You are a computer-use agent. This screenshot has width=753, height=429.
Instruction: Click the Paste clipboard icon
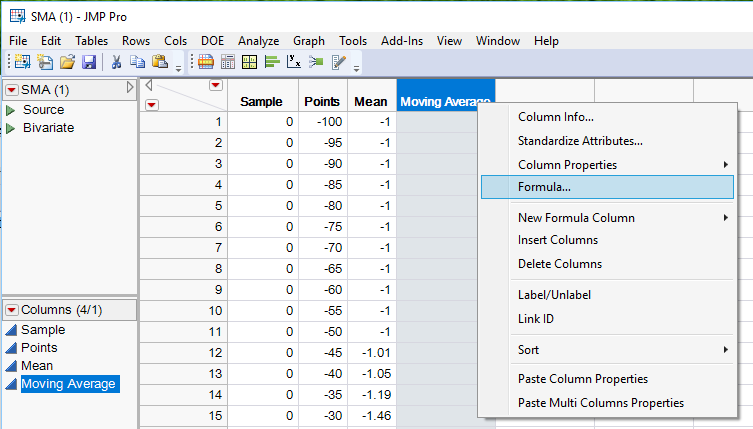[159, 62]
